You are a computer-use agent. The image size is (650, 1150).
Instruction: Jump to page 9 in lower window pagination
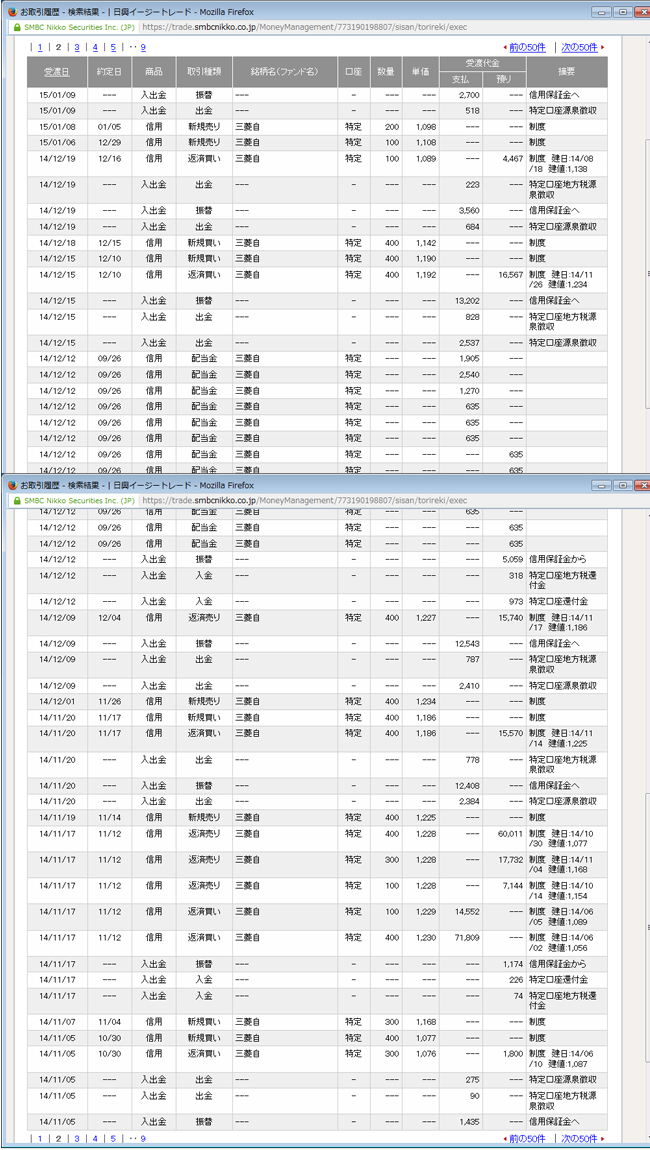point(143,1138)
